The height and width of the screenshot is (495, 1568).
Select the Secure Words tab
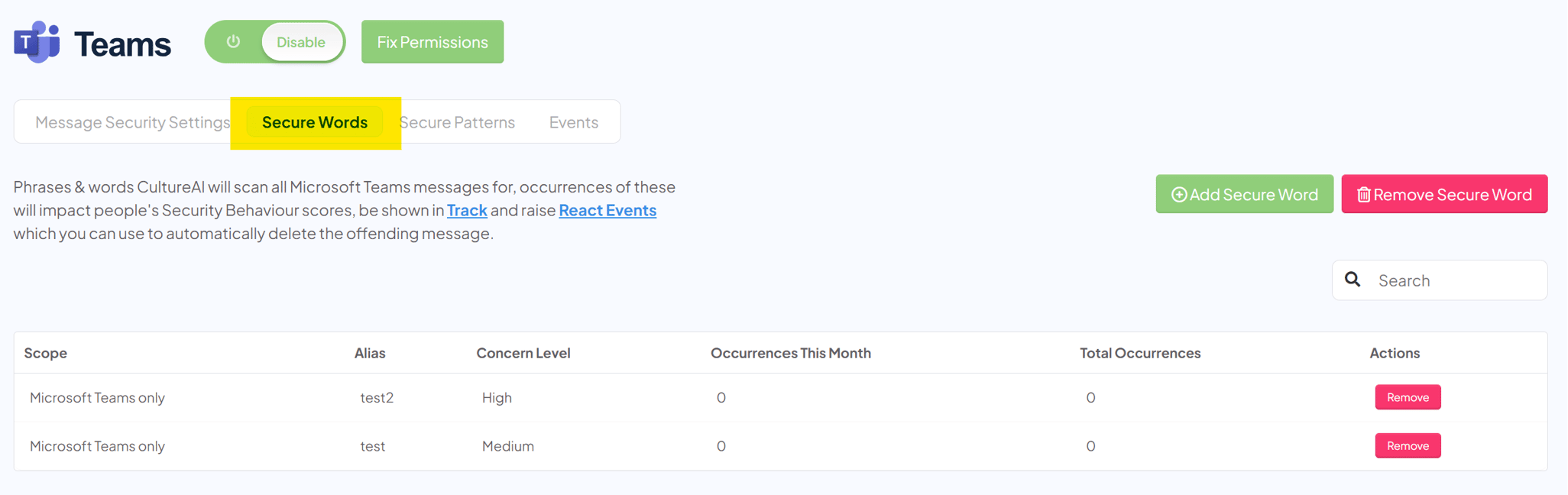point(315,122)
